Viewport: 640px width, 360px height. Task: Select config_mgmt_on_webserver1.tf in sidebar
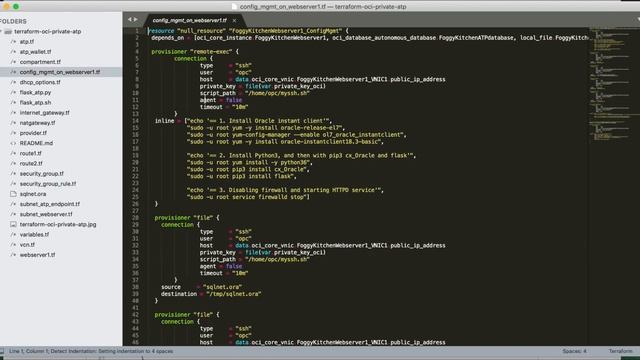(60, 72)
